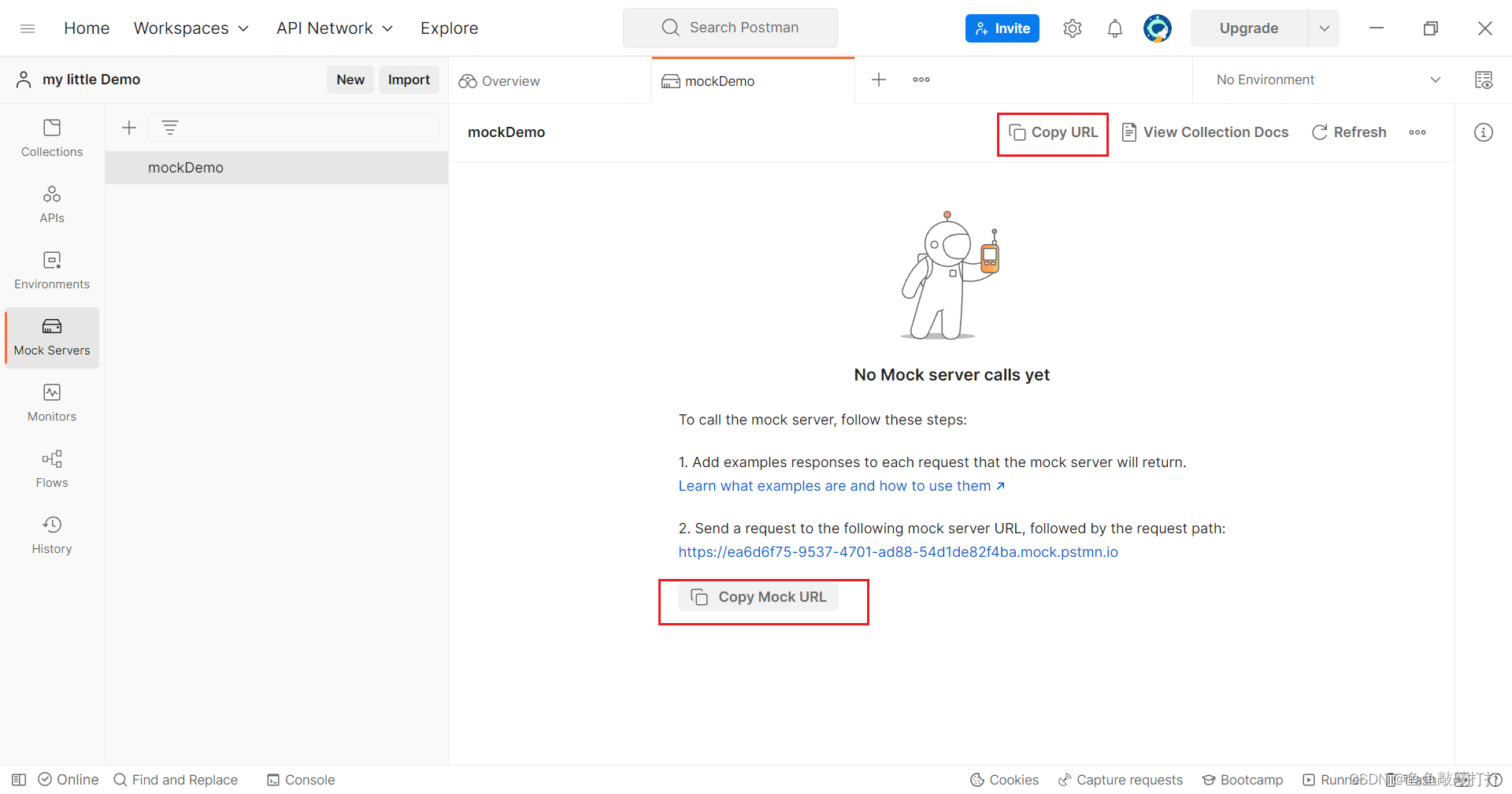Screen dimensions: 1512x794
Task: Select the Monitors sidebar icon
Action: (51, 403)
